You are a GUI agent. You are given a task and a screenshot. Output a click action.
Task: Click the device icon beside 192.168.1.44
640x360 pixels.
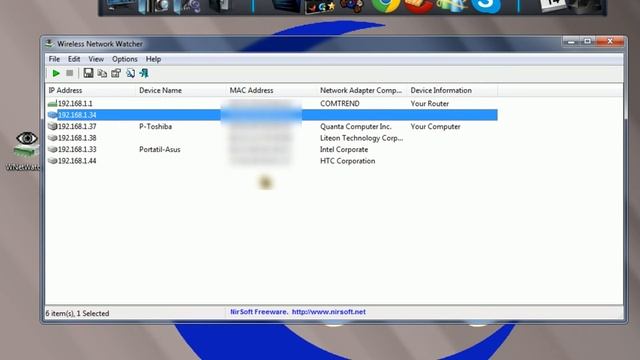[x=52, y=161]
